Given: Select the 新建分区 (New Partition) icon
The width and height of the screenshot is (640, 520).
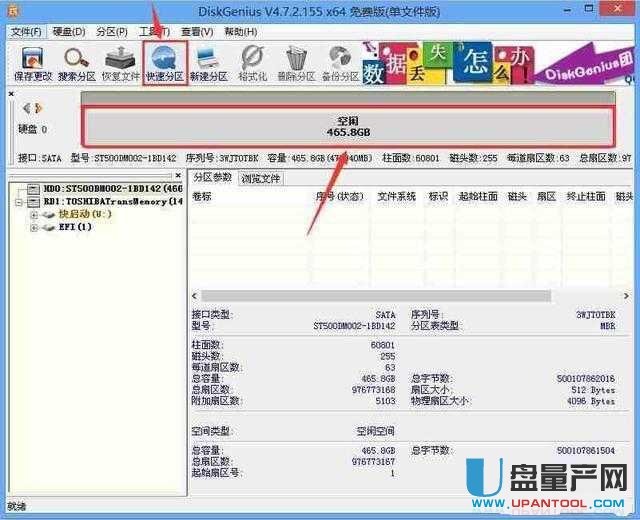Looking at the screenshot, I should (209, 62).
